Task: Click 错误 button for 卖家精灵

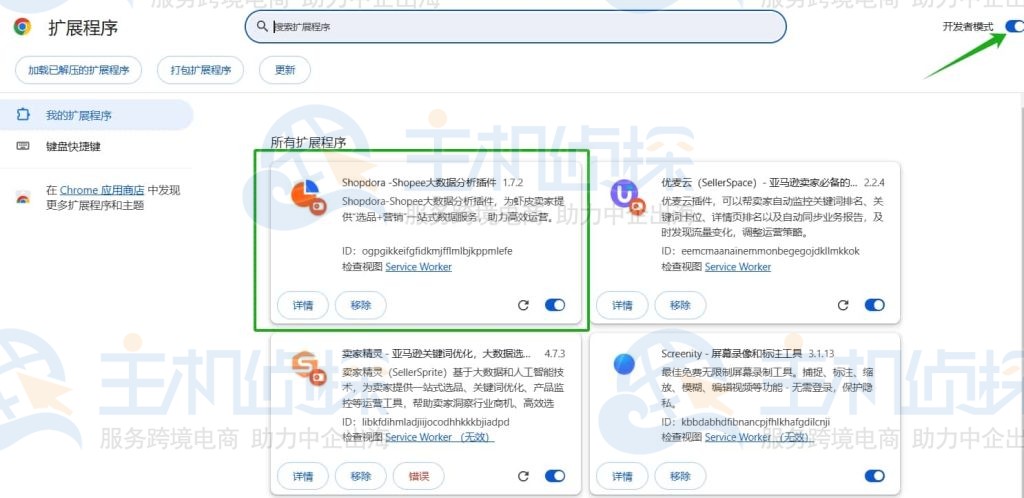Action: [419, 476]
